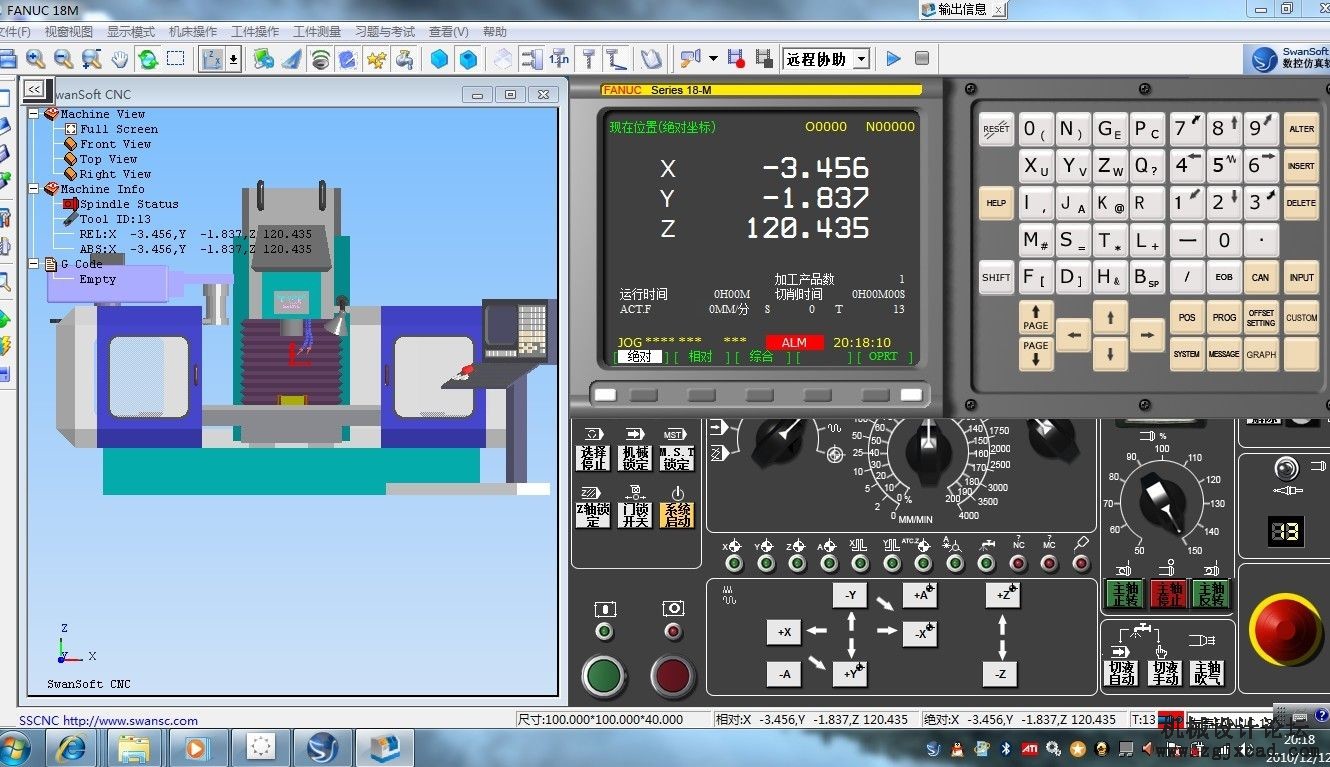Open the media player taskbar icon
1330x767 pixels.
(x=197, y=747)
